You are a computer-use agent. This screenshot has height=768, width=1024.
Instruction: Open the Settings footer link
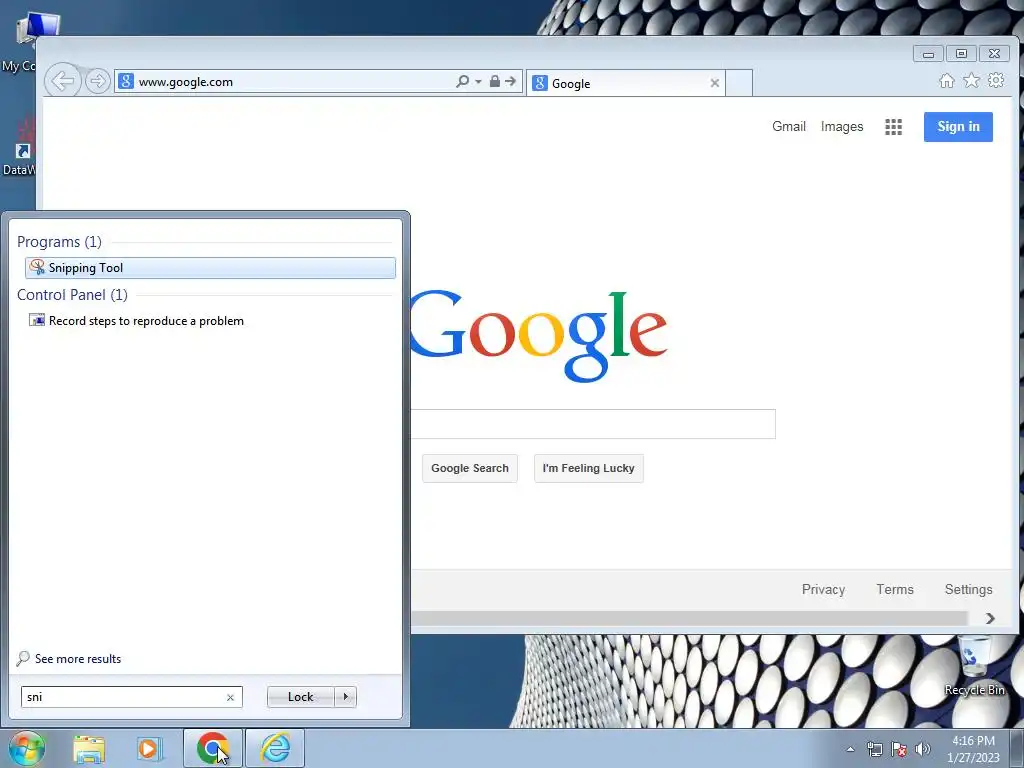pyautogui.click(x=968, y=589)
